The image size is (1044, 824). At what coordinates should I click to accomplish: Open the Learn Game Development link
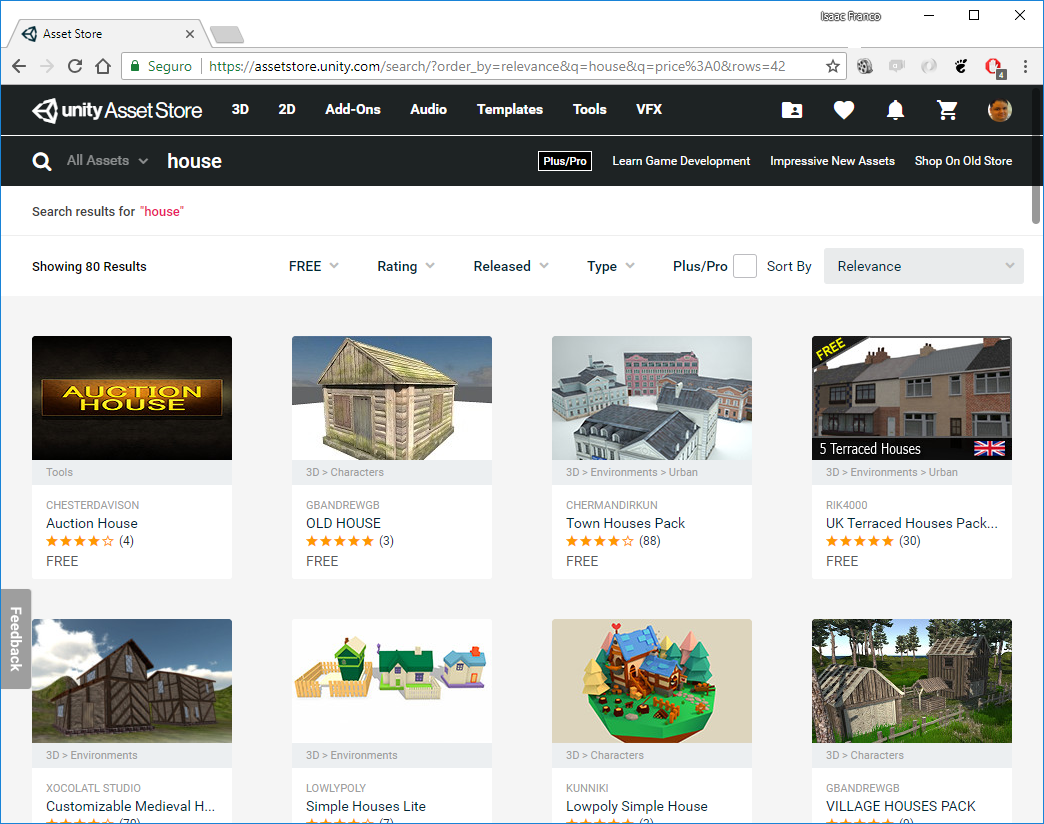681,161
